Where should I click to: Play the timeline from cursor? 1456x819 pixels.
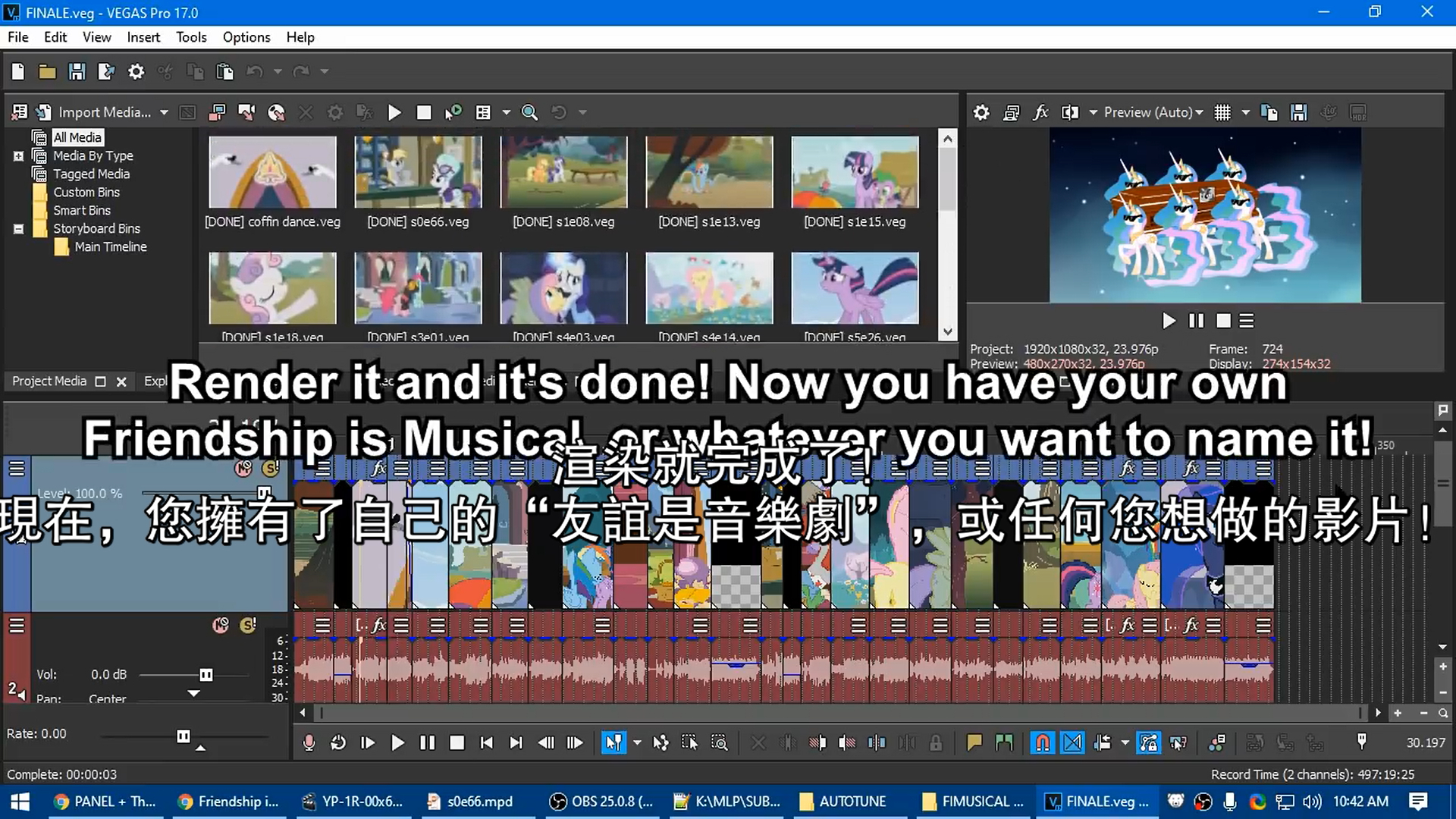pos(397,742)
